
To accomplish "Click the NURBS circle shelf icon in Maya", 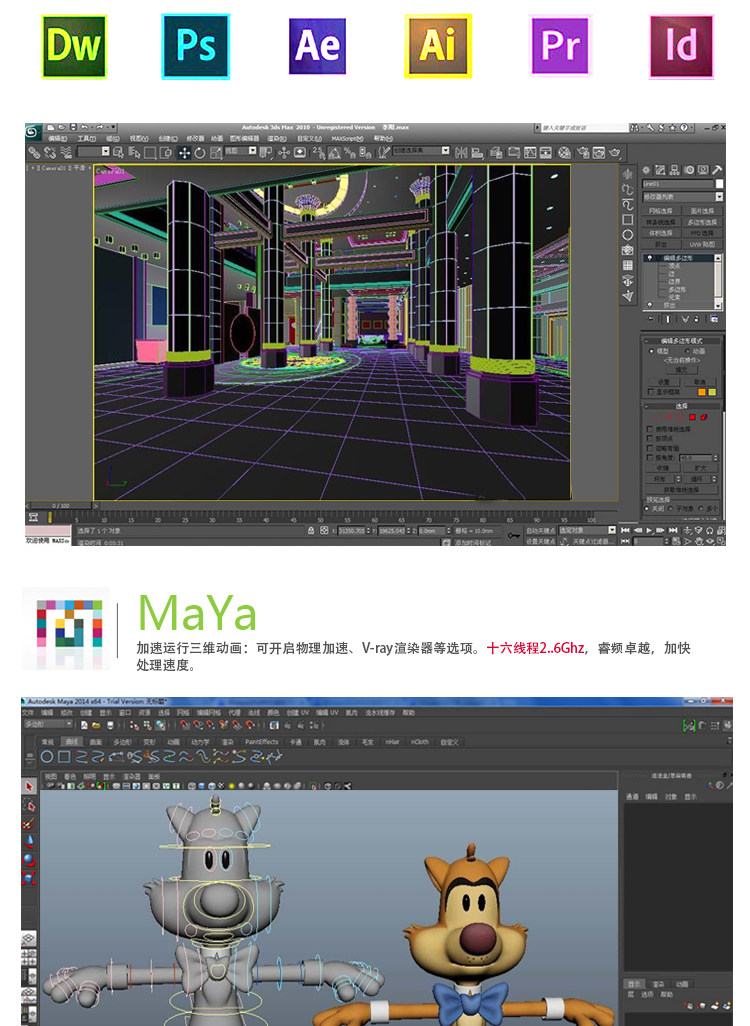I will click(47, 756).
